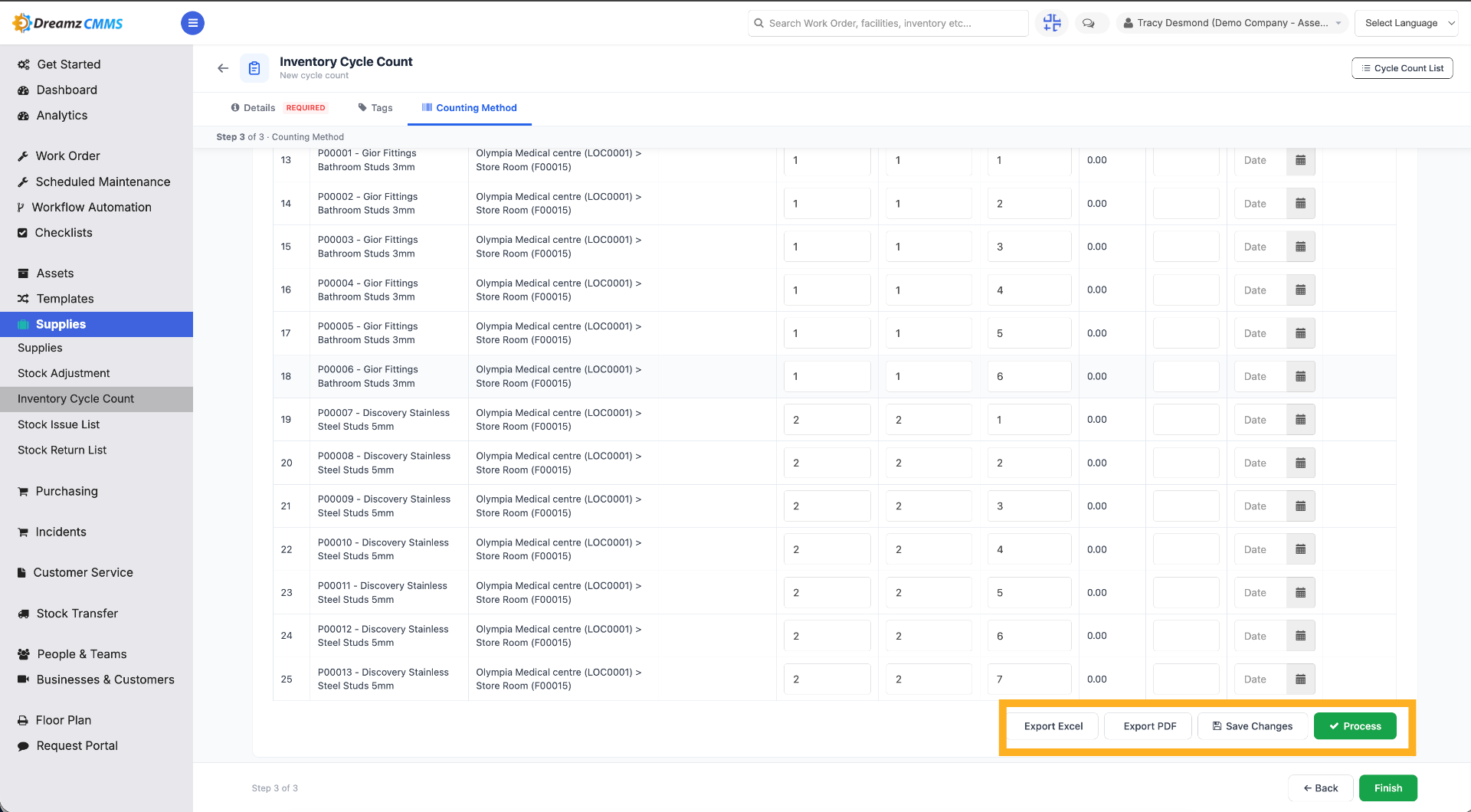The width and height of the screenshot is (1471, 812).
Task: Click the back arrow beside Inventory Cycle Count
Action: click(x=223, y=68)
